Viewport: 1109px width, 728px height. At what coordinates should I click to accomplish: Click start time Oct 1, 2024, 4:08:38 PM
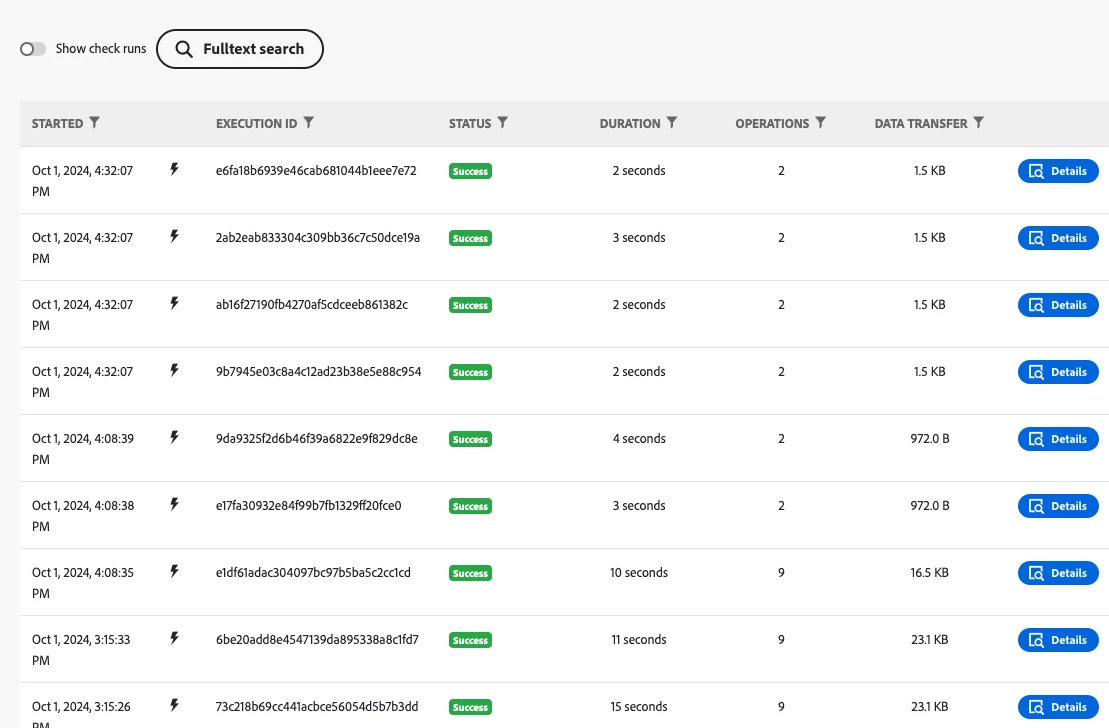tap(83, 516)
